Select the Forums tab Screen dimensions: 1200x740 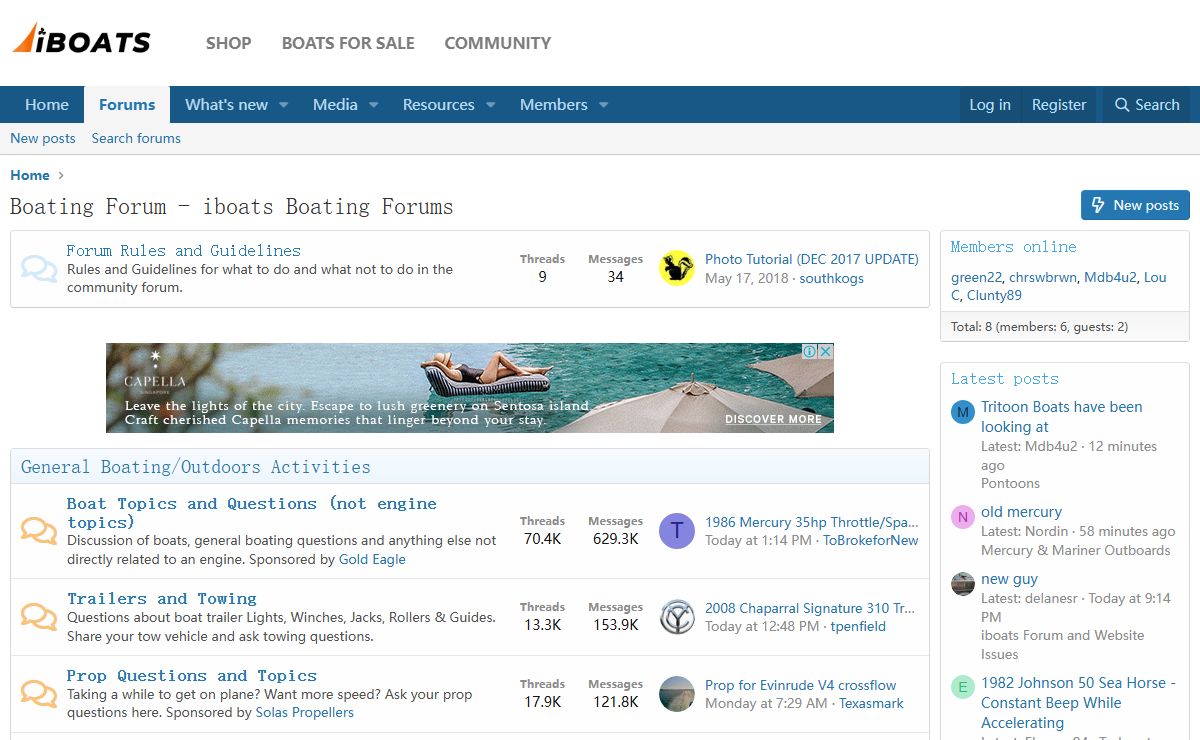click(x=127, y=104)
